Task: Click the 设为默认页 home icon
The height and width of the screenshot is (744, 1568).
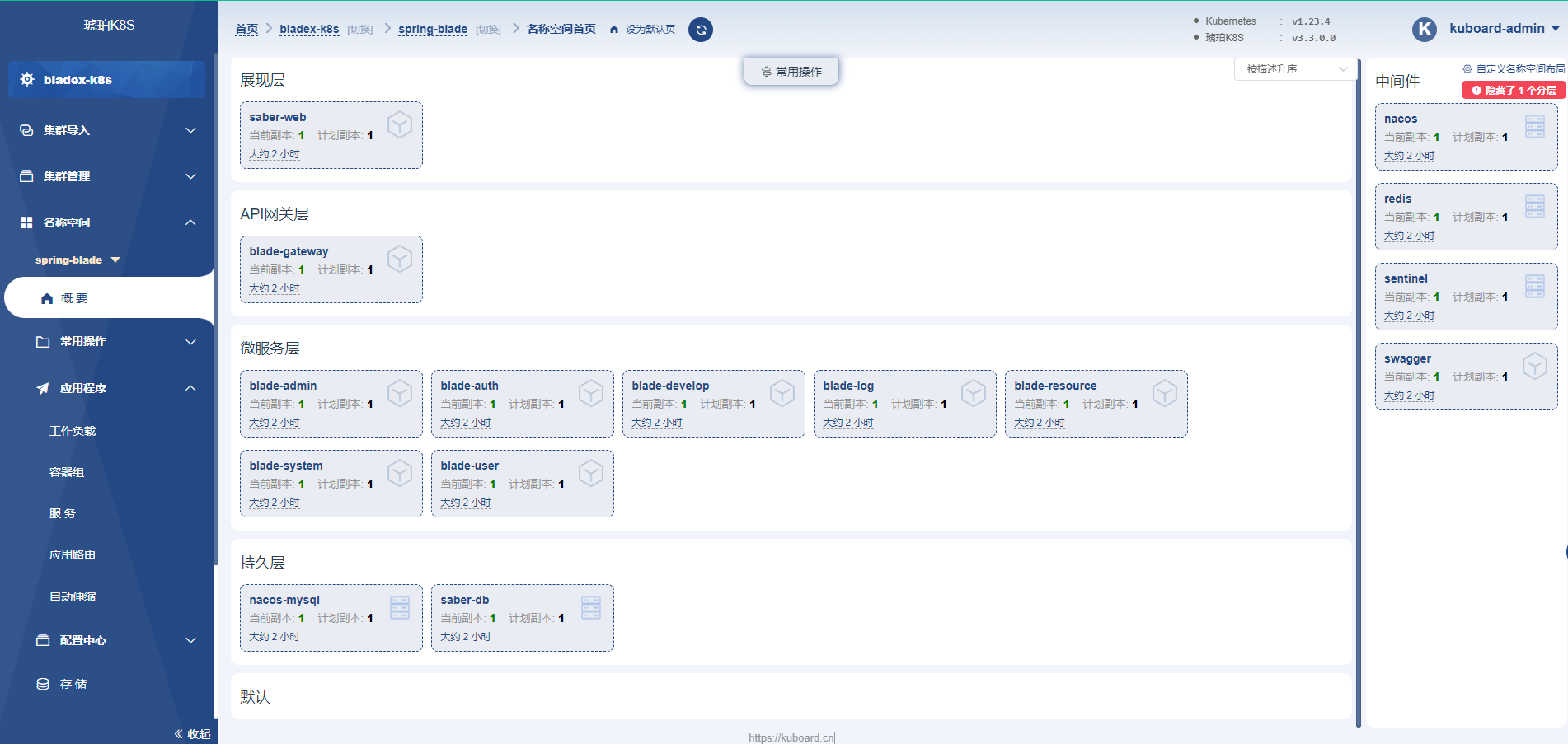Action: tap(613, 29)
